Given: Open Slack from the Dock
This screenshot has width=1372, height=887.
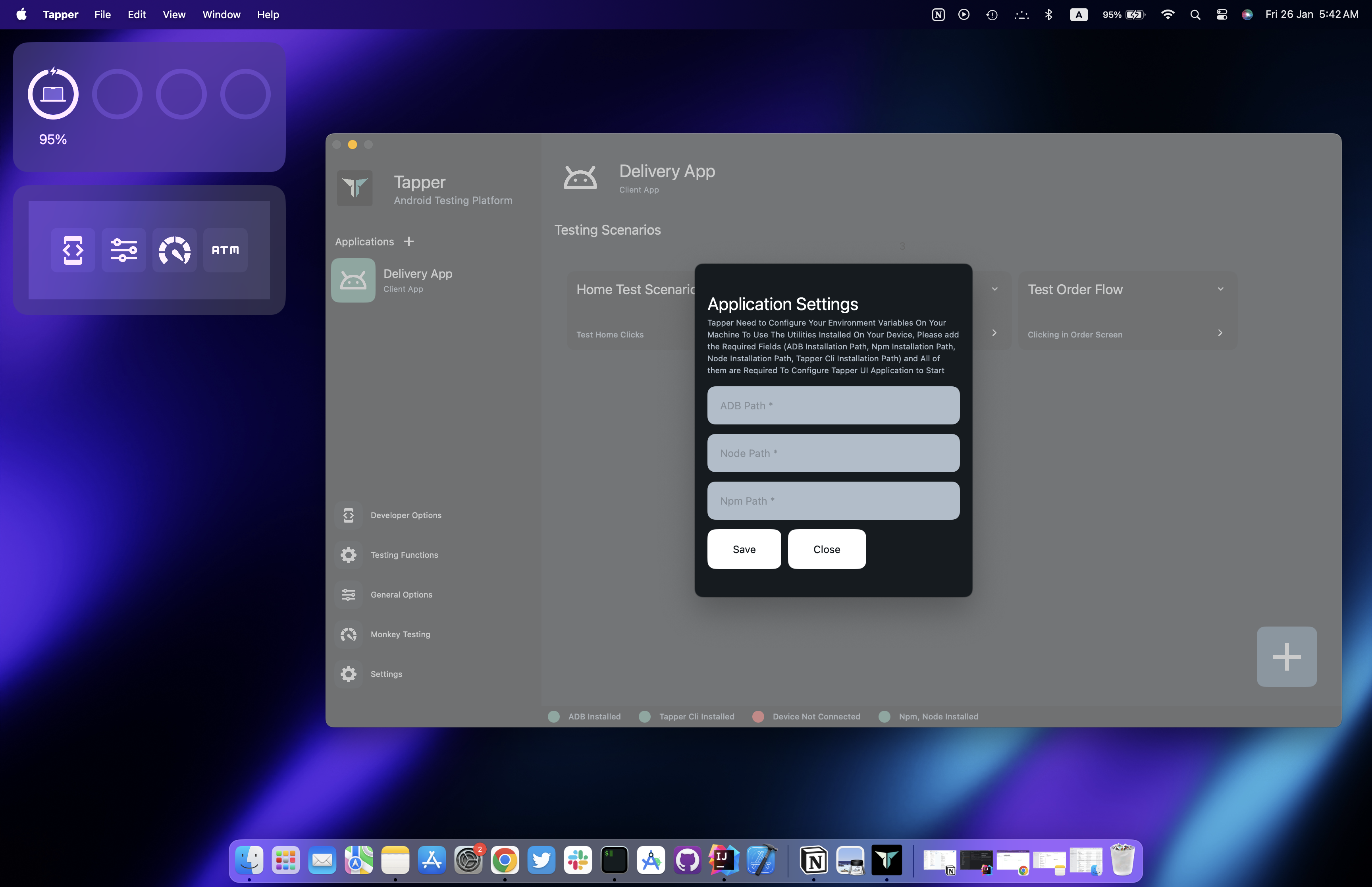Looking at the screenshot, I should (578, 860).
